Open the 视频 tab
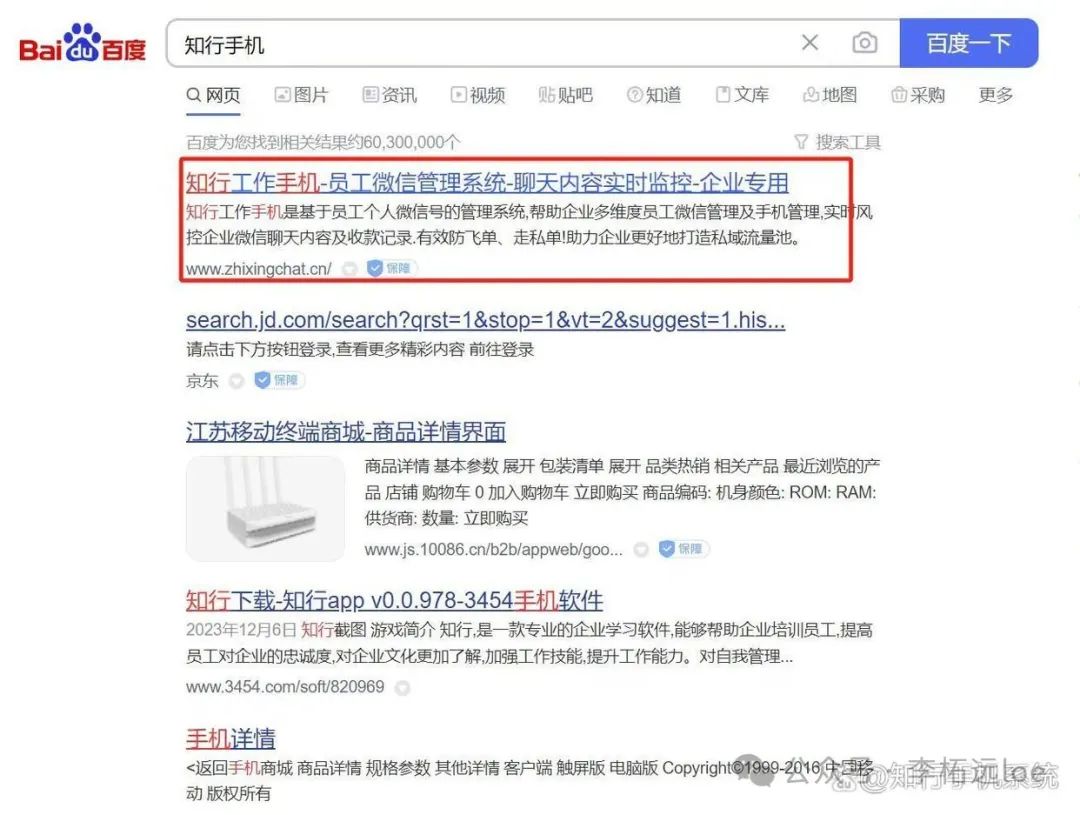This screenshot has height=815, width=1080. (x=478, y=95)
